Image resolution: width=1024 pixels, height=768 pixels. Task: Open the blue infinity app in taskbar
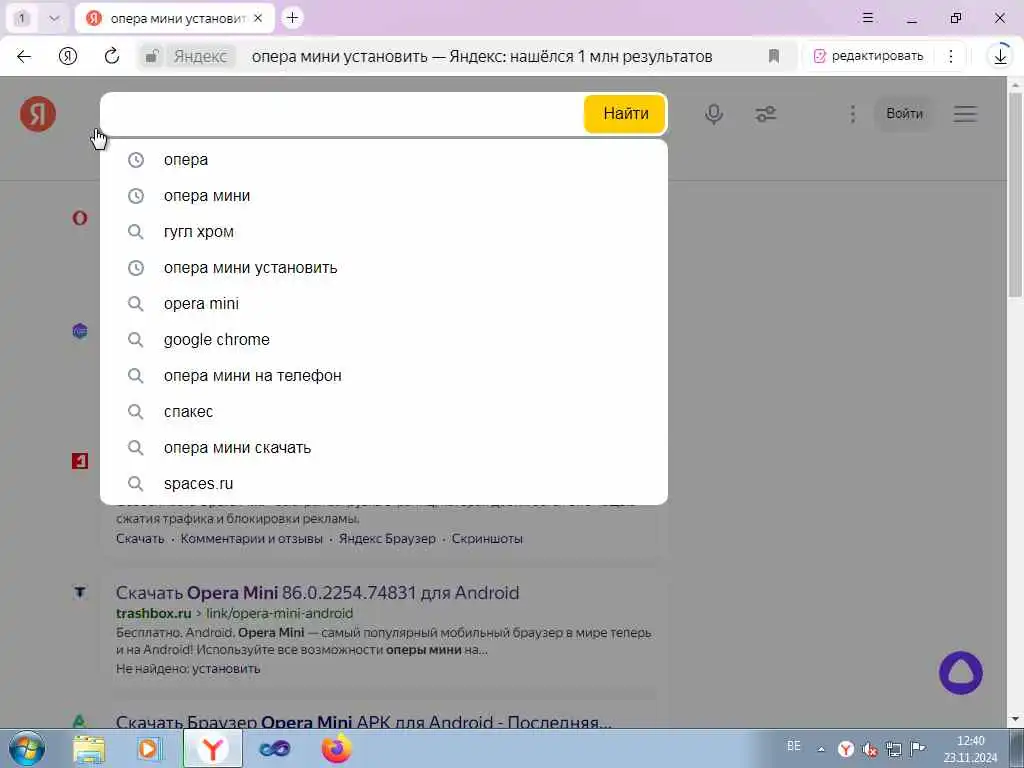[x=275, y=748]
